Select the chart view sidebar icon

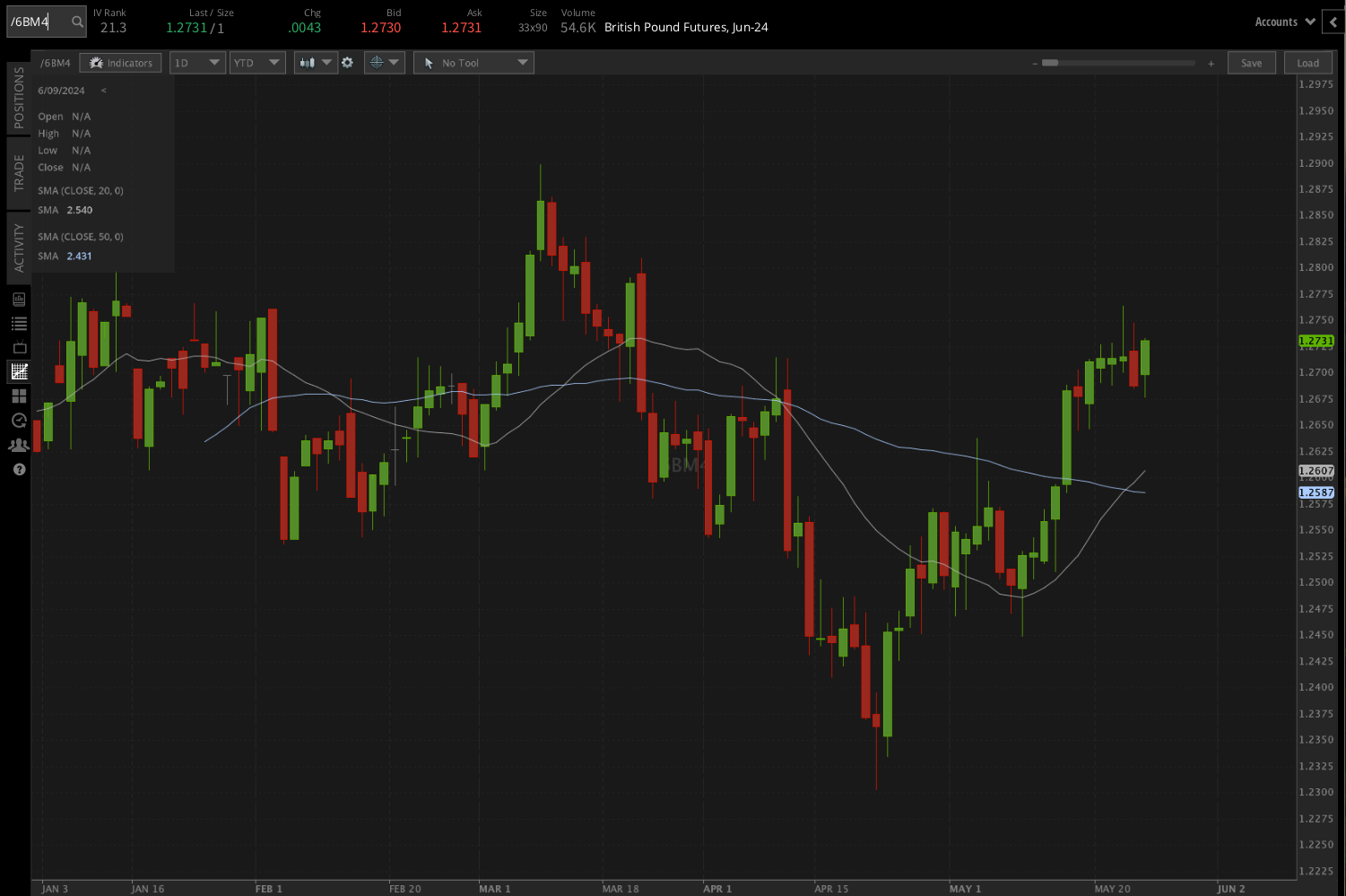coord(19,371)
